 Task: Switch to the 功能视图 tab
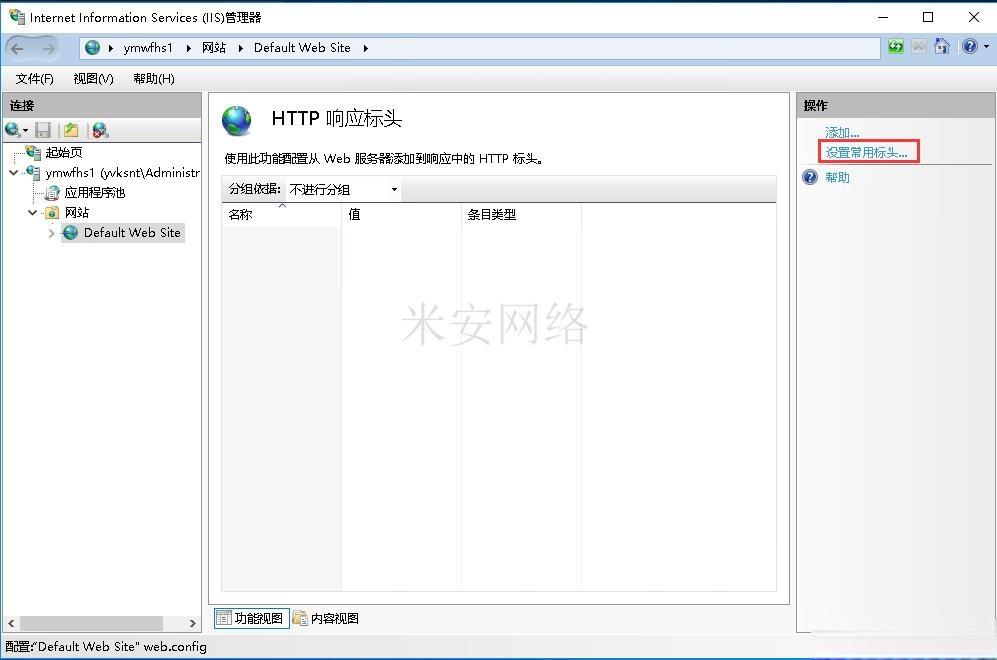pos(252,618)
